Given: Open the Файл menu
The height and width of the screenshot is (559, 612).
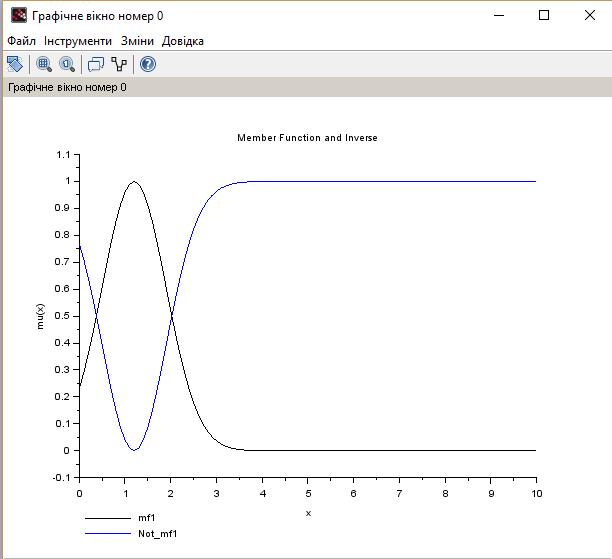Looking at the screenshot, I should point(21,41).
